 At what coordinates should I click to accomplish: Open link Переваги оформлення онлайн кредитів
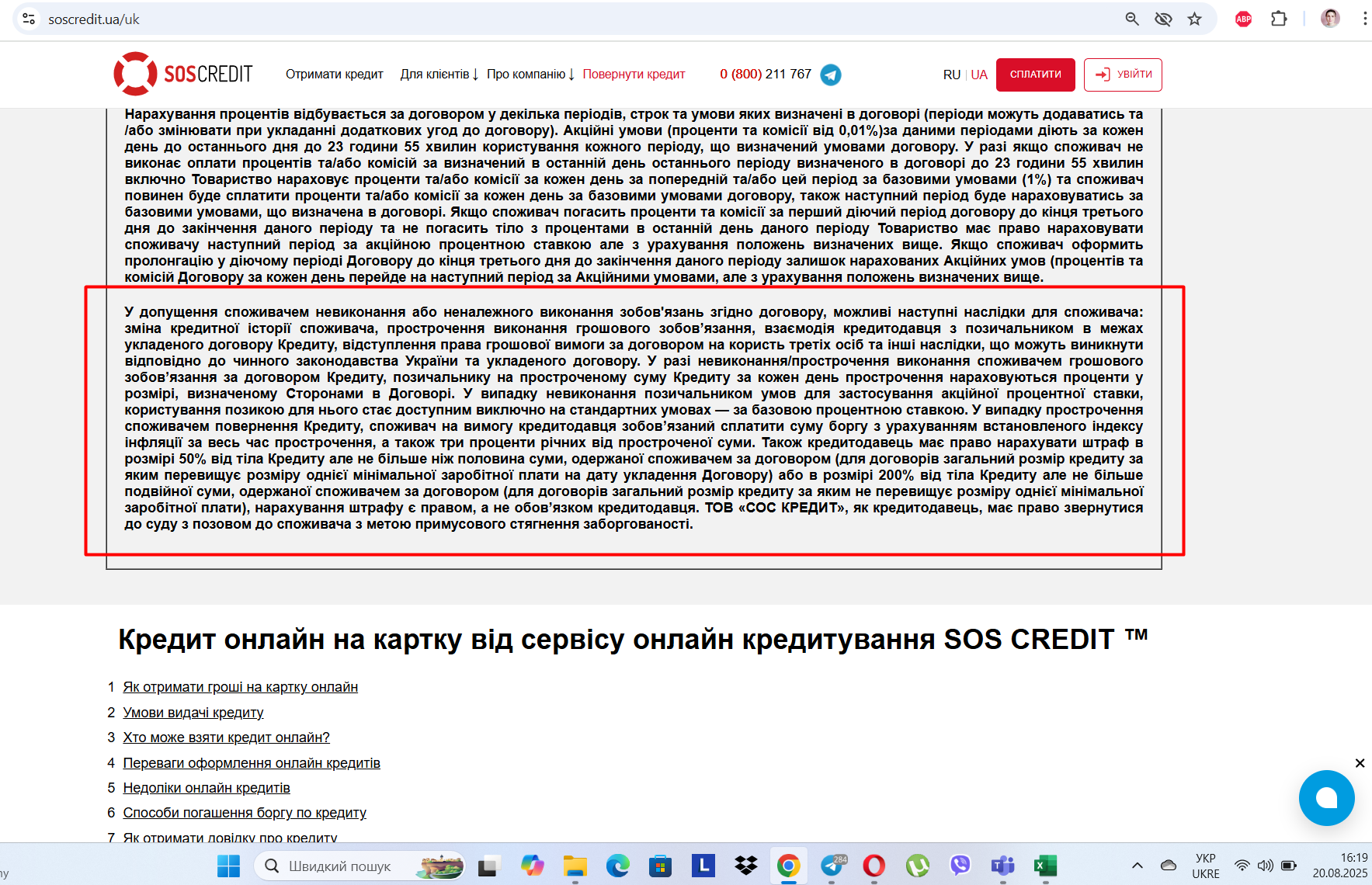[252, 763]
